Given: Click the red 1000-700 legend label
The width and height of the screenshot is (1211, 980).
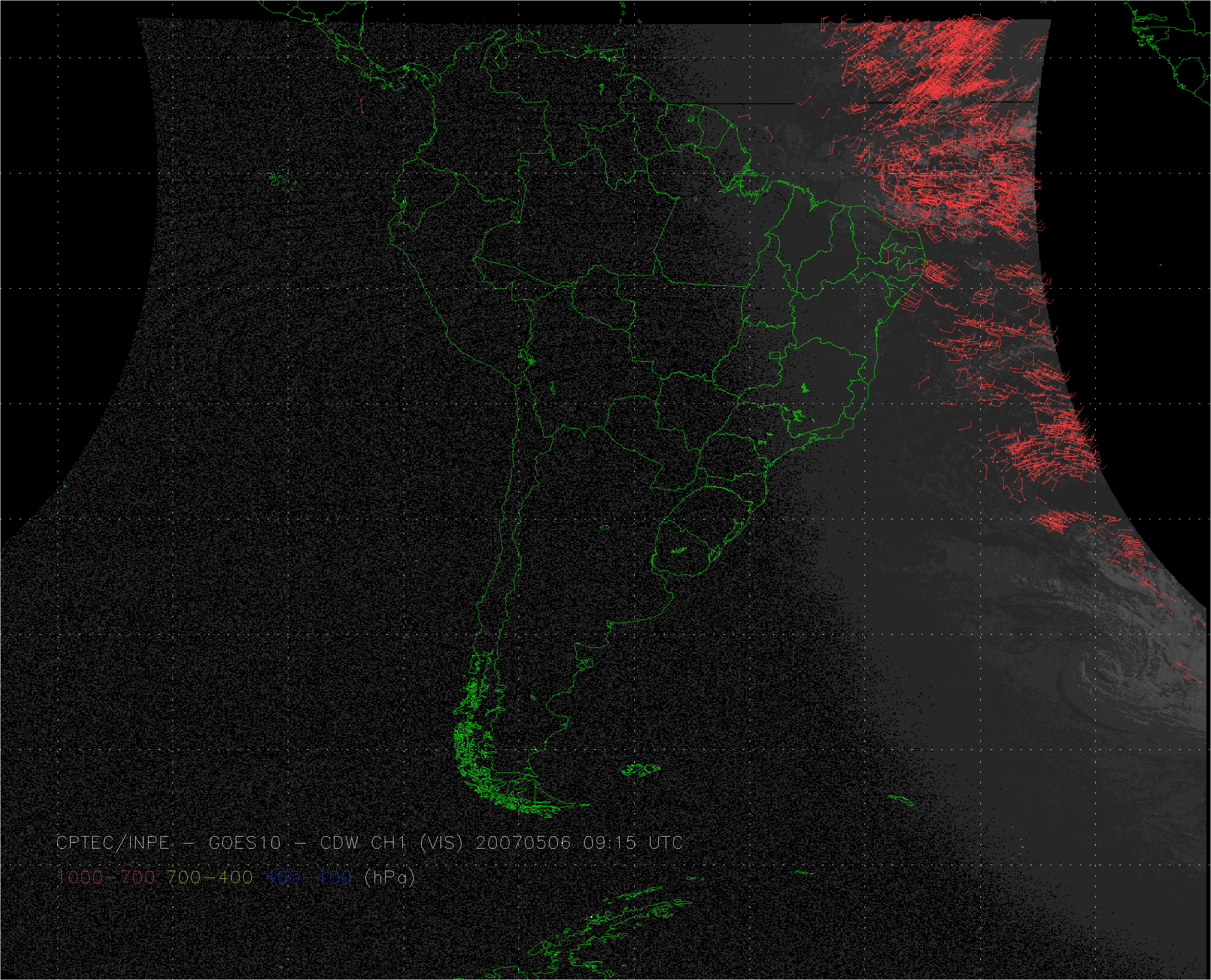Looking at the screenshot, I should (106, 877).
